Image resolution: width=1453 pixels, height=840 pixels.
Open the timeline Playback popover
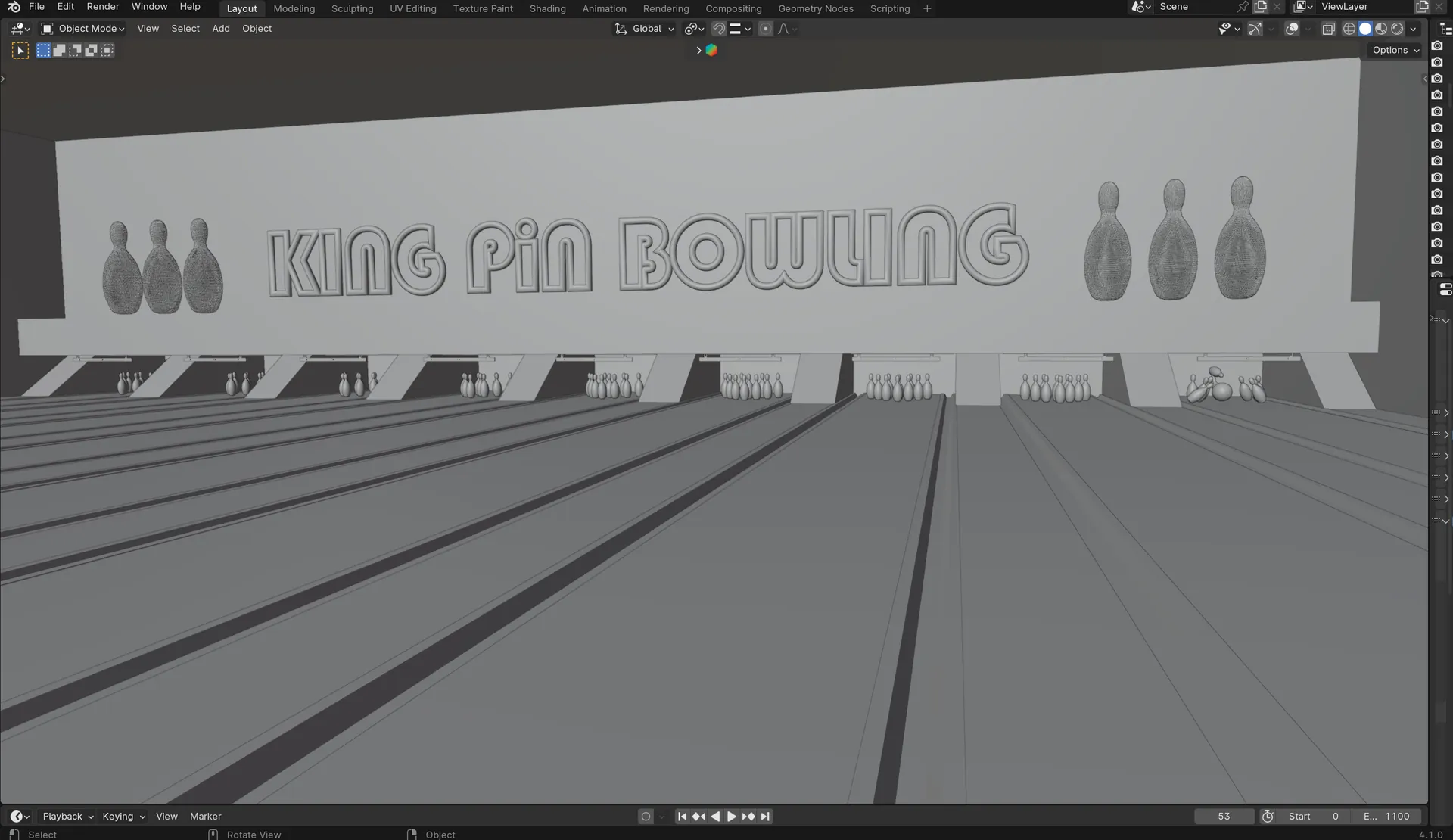67,817
